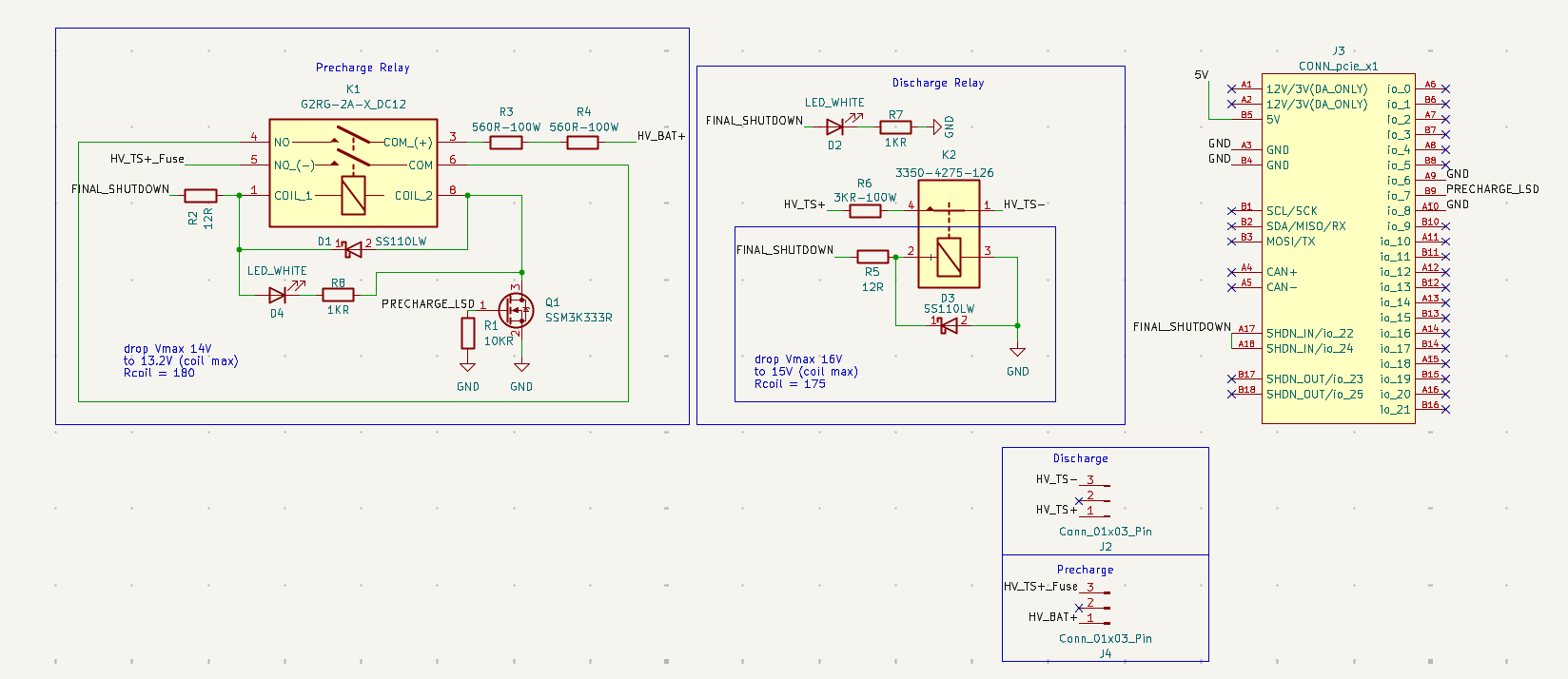
Task: Click the HV_TS+_Fuse label at K1 pin 5
Action: (x=147, y=159)
